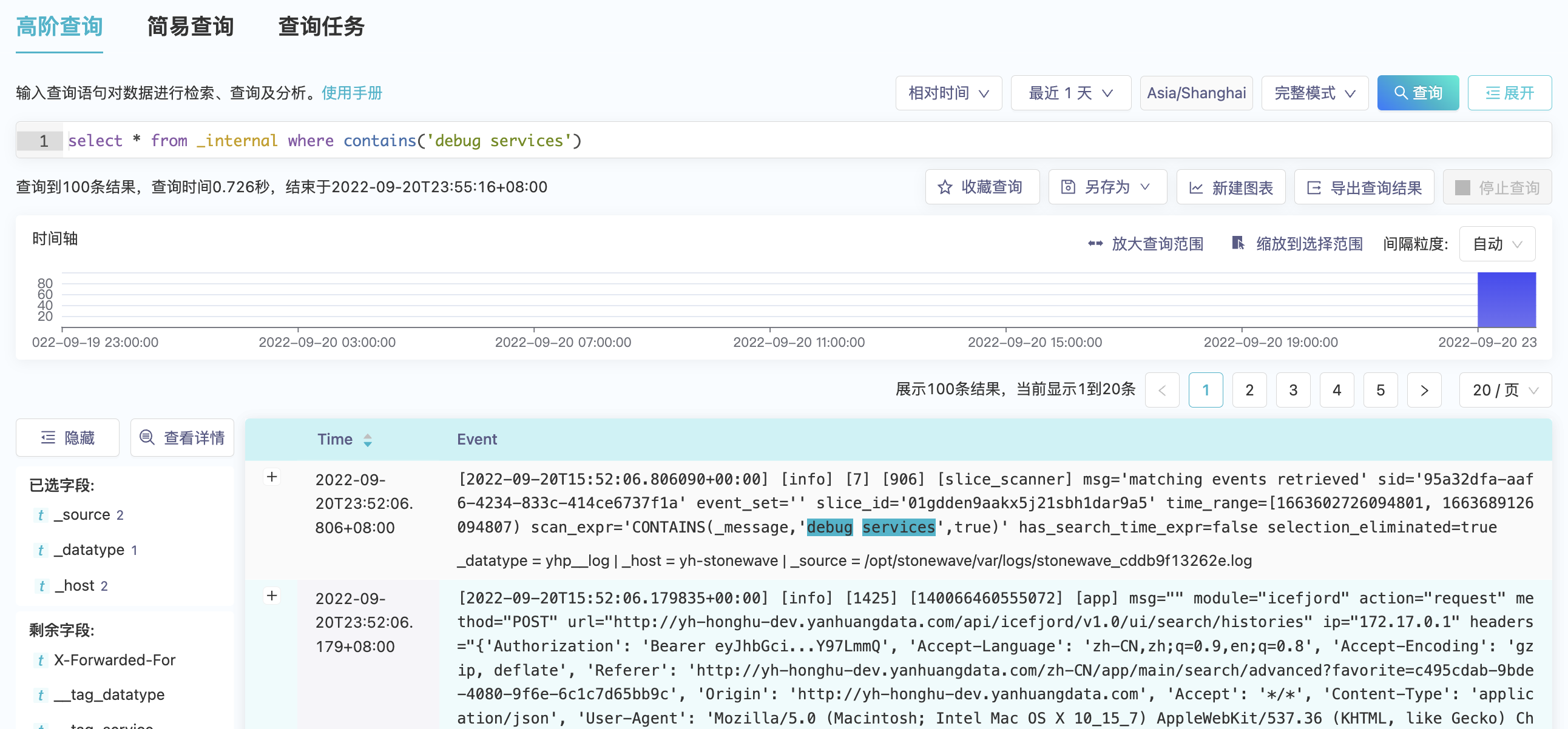Go to the next results page
The width and height of the screenshot is (1568, 729).
click(1424, 390)
